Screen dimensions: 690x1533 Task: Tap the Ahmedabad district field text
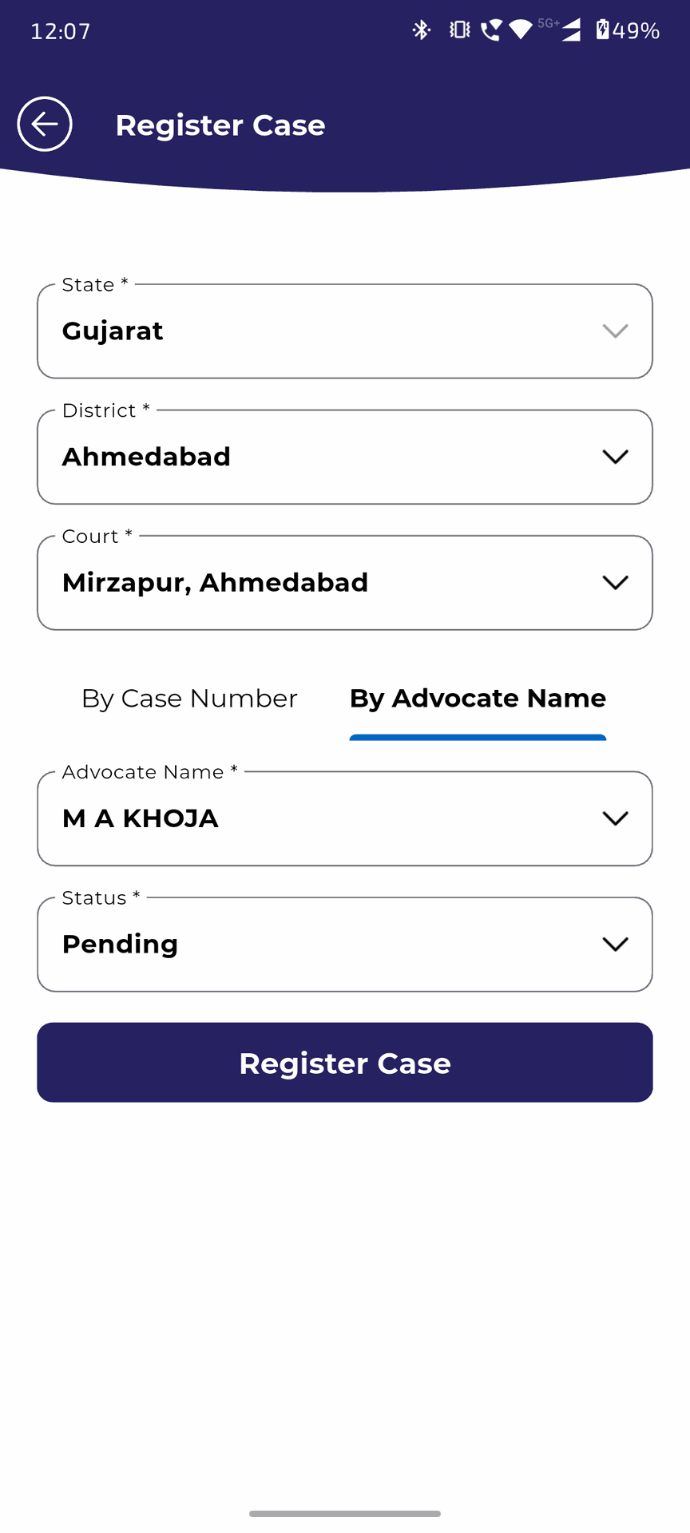[146, 457]
